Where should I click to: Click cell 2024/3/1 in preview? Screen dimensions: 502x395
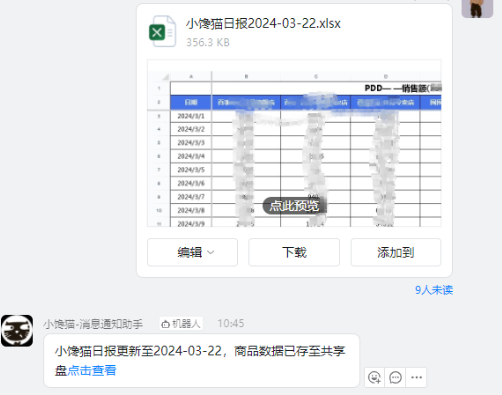(x=191, y=116)
